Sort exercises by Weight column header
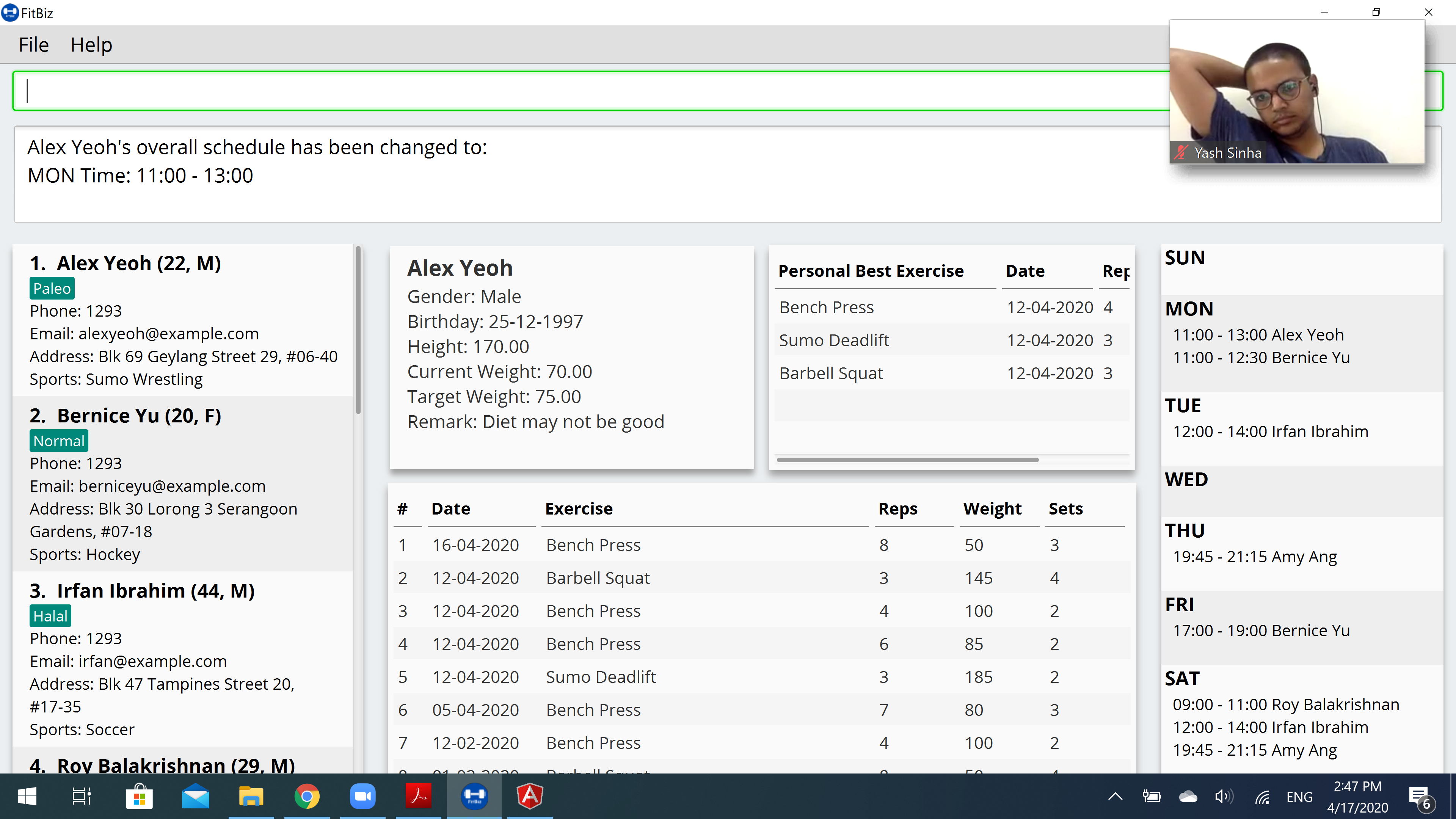The height and width of the screenshot is (819, 1456). coord(992,509)
